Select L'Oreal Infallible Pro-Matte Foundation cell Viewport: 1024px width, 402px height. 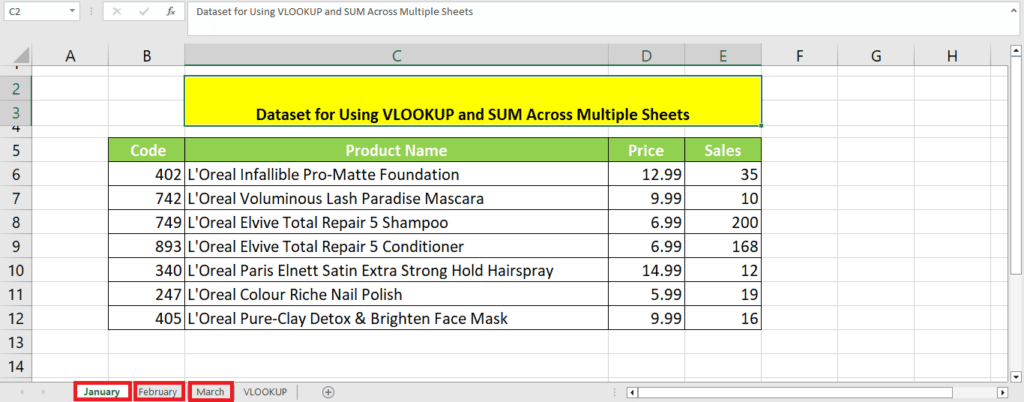pos(396,175)
